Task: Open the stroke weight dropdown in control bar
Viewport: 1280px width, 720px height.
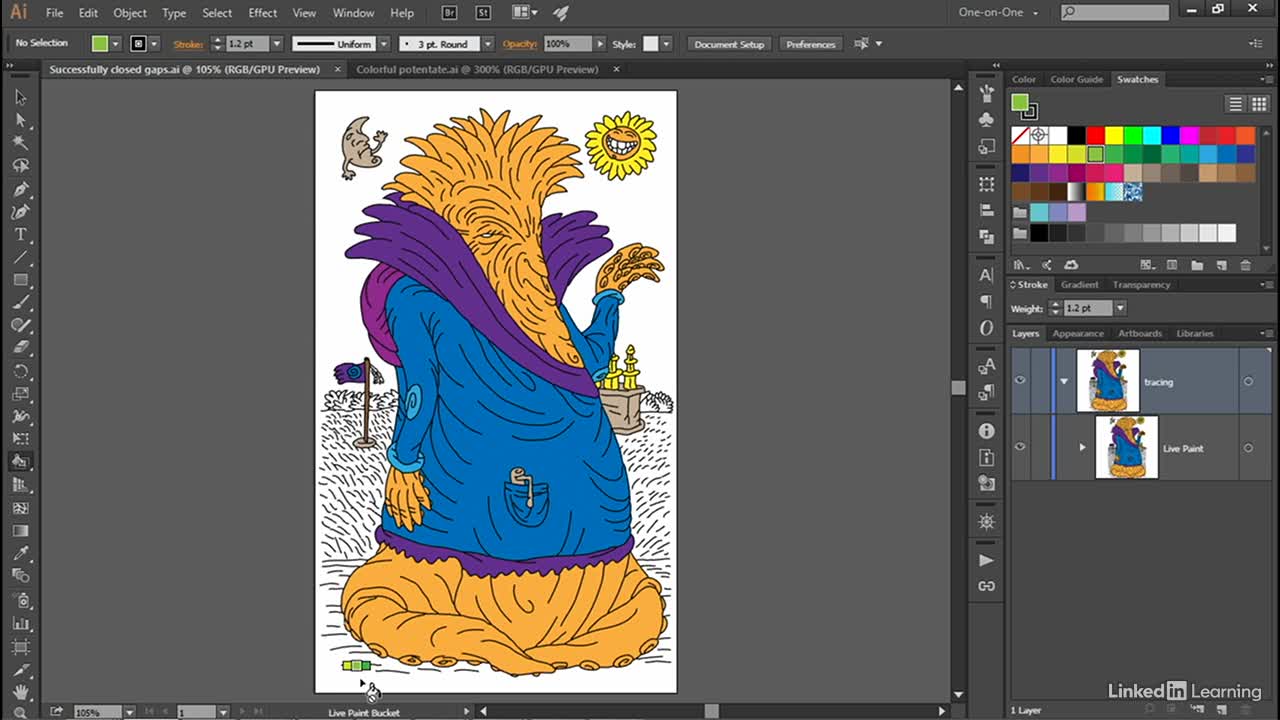Action: [277, 44]
